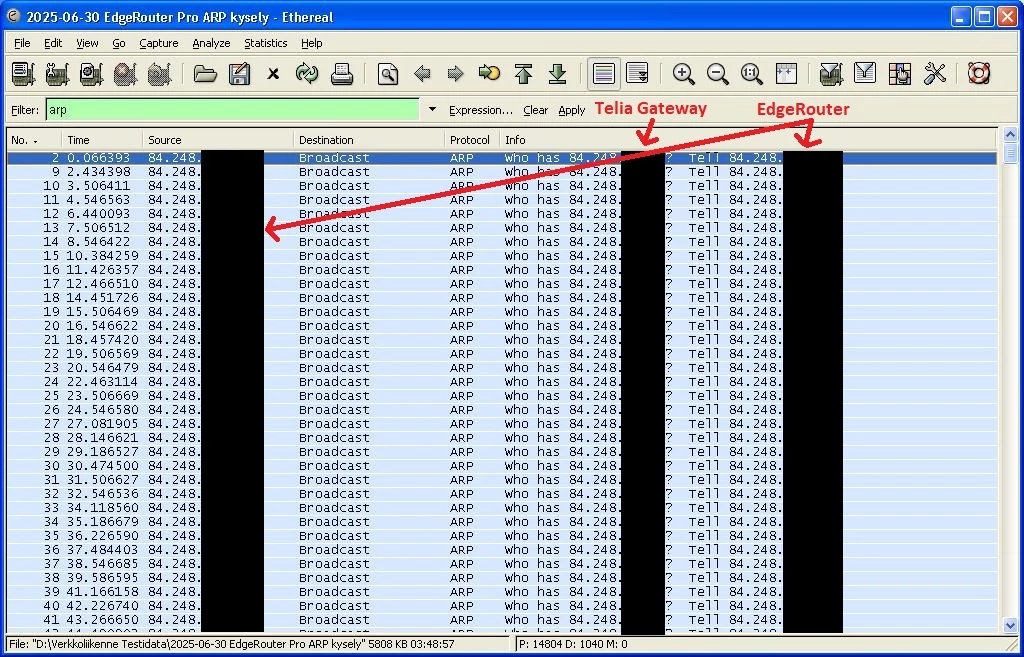The height and width of the screenshot is (657, 1024).
Task: Save capture file as icon
Action: pyautogui.click(x=240, y=74)
